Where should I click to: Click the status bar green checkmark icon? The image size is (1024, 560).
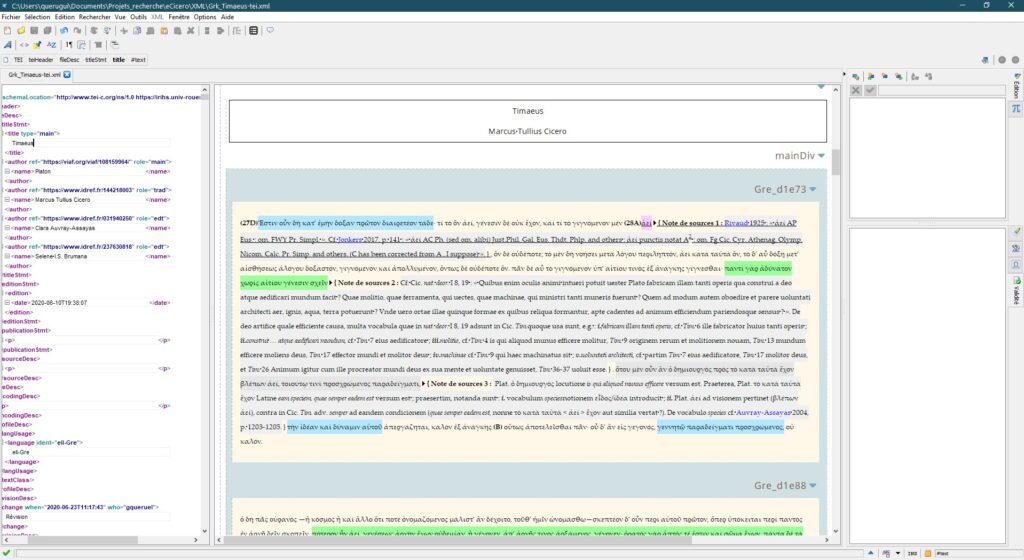pos(7,553)
